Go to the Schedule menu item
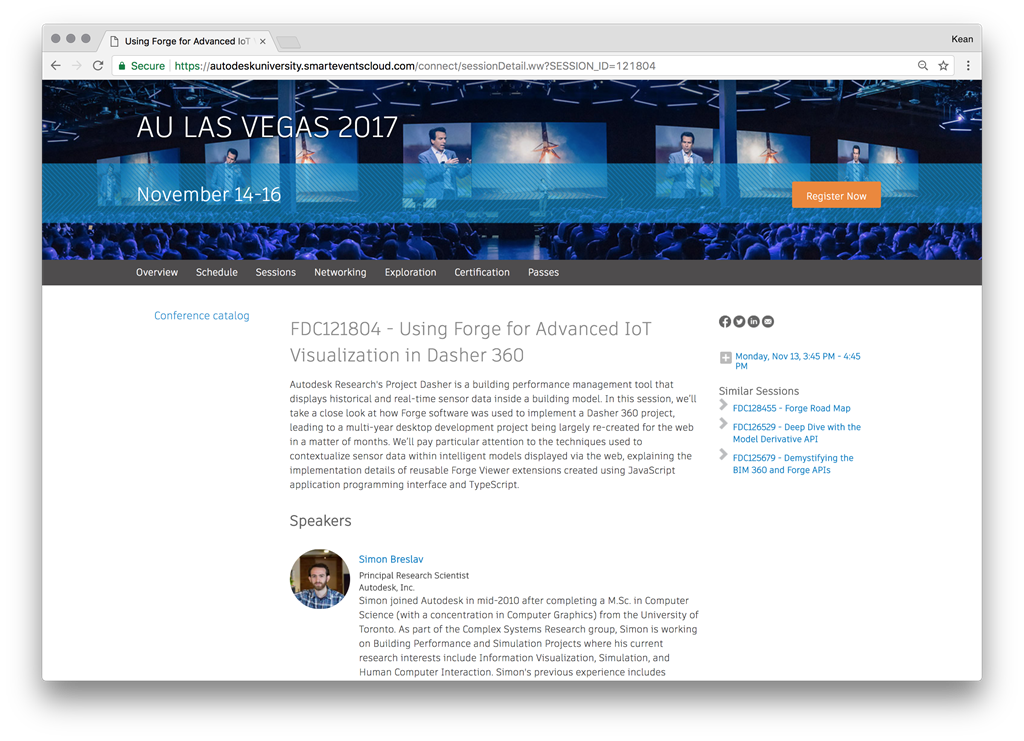1024x741 pixels. [x=217, y=272]
